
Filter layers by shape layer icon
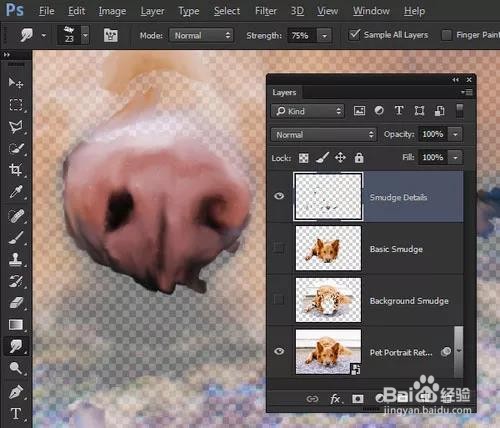419,111
